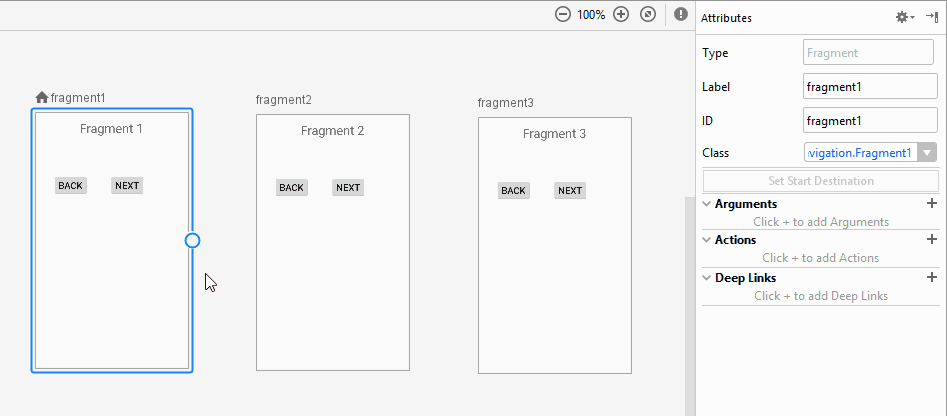Click the Label input field

click(x=869, y=87)
